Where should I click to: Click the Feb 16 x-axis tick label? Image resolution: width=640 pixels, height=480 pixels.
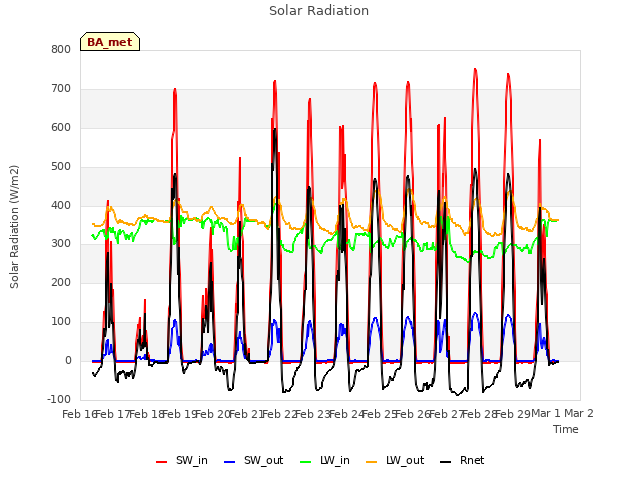(x=79, y=414)
